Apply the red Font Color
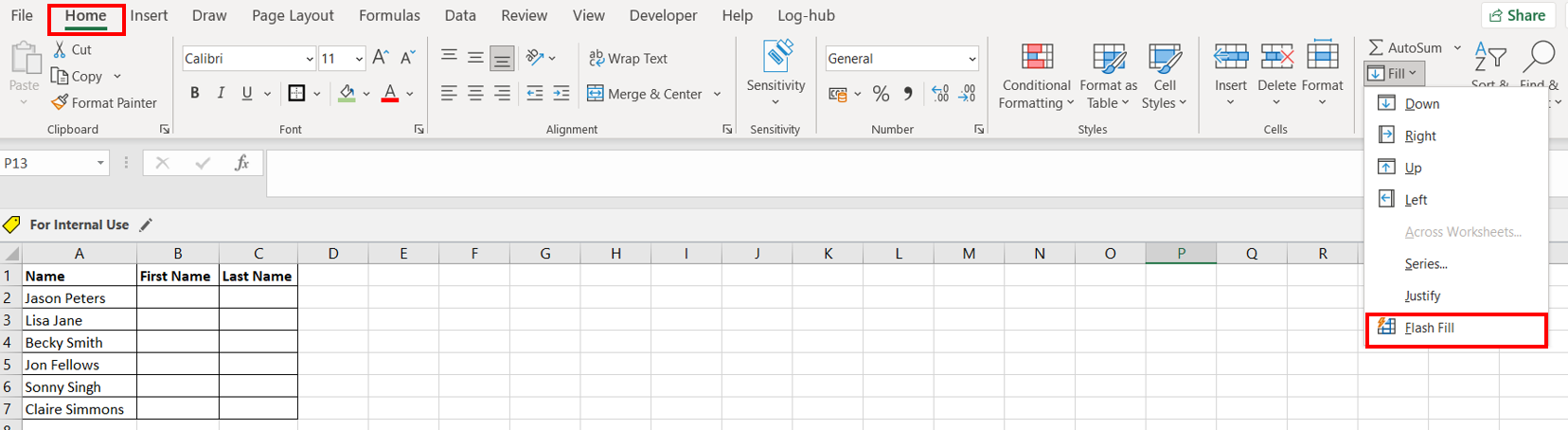The height and width of the screenshot is (430, 1568). [x=389, y=93]
